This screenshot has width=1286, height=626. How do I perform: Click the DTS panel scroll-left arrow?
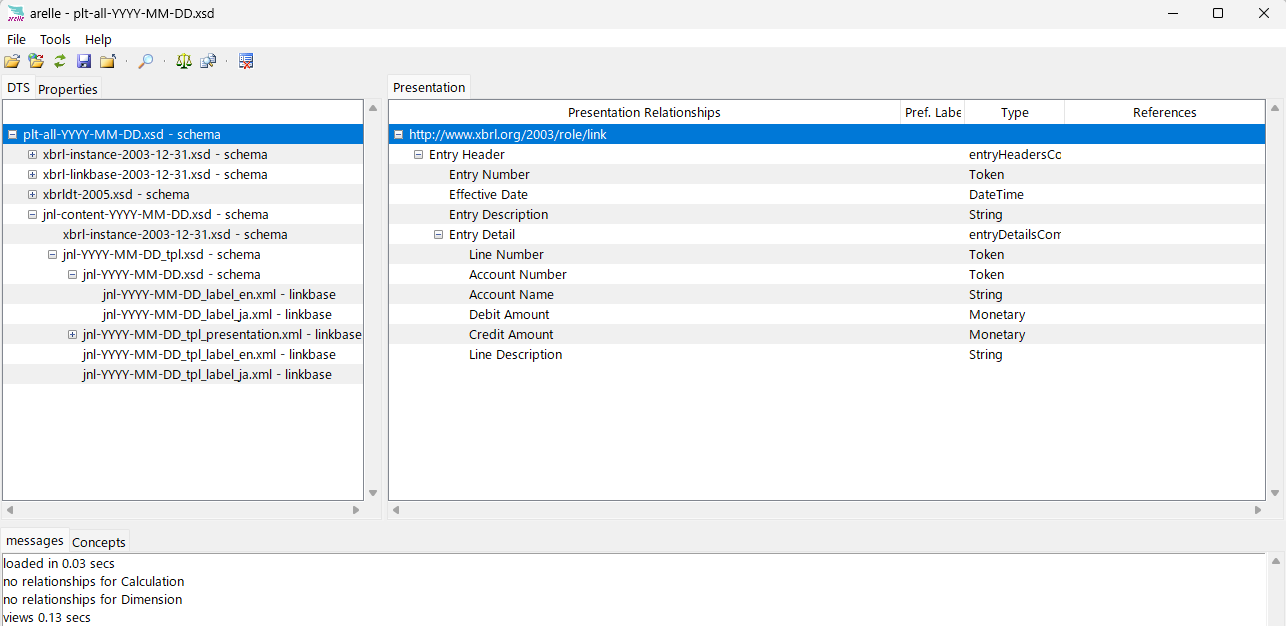[9, 510]
